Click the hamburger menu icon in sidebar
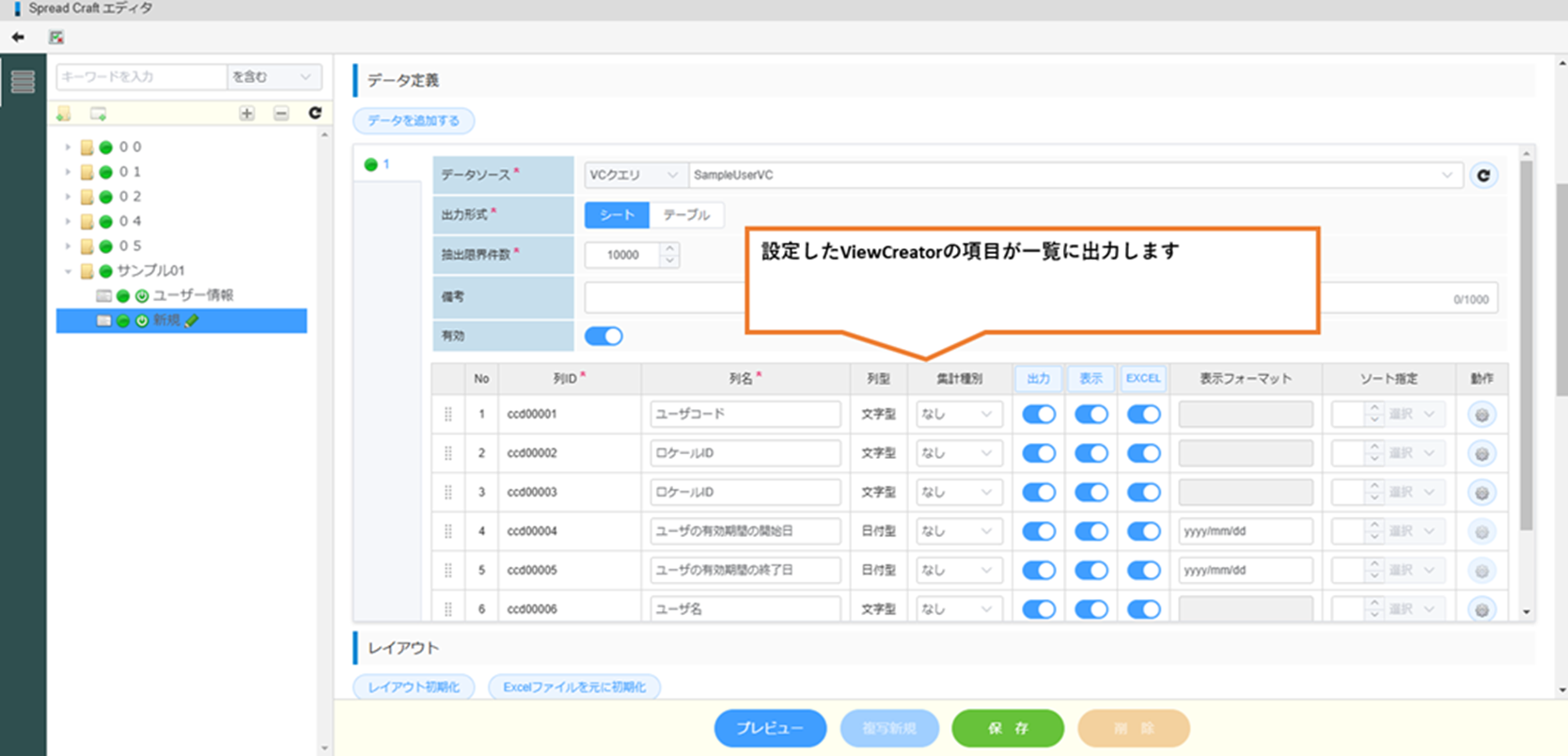 23,82
